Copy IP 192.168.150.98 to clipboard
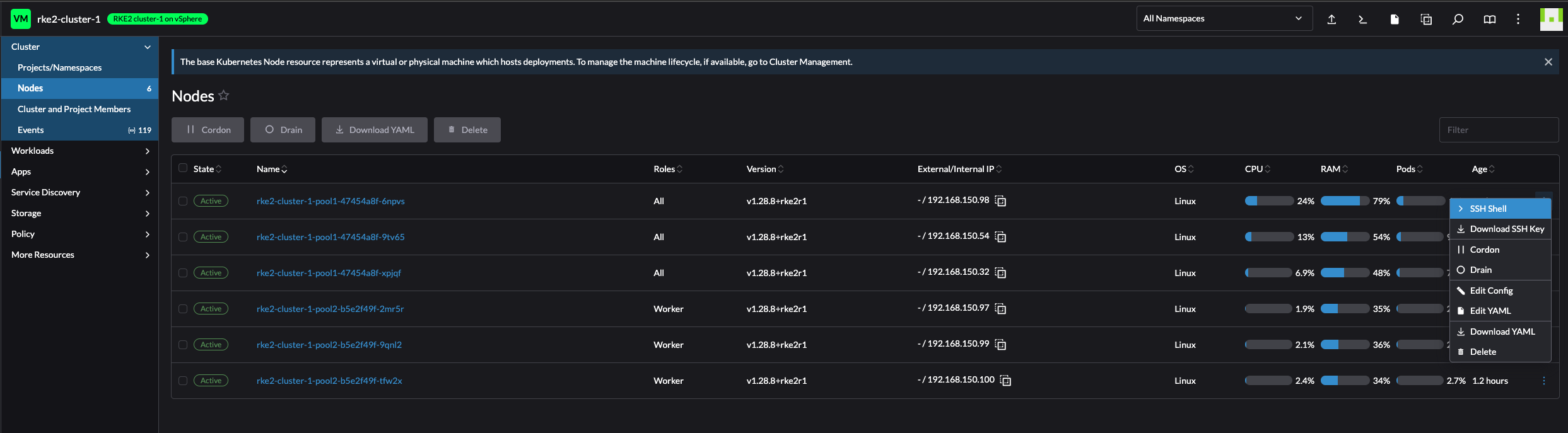 pos(1000,201)
